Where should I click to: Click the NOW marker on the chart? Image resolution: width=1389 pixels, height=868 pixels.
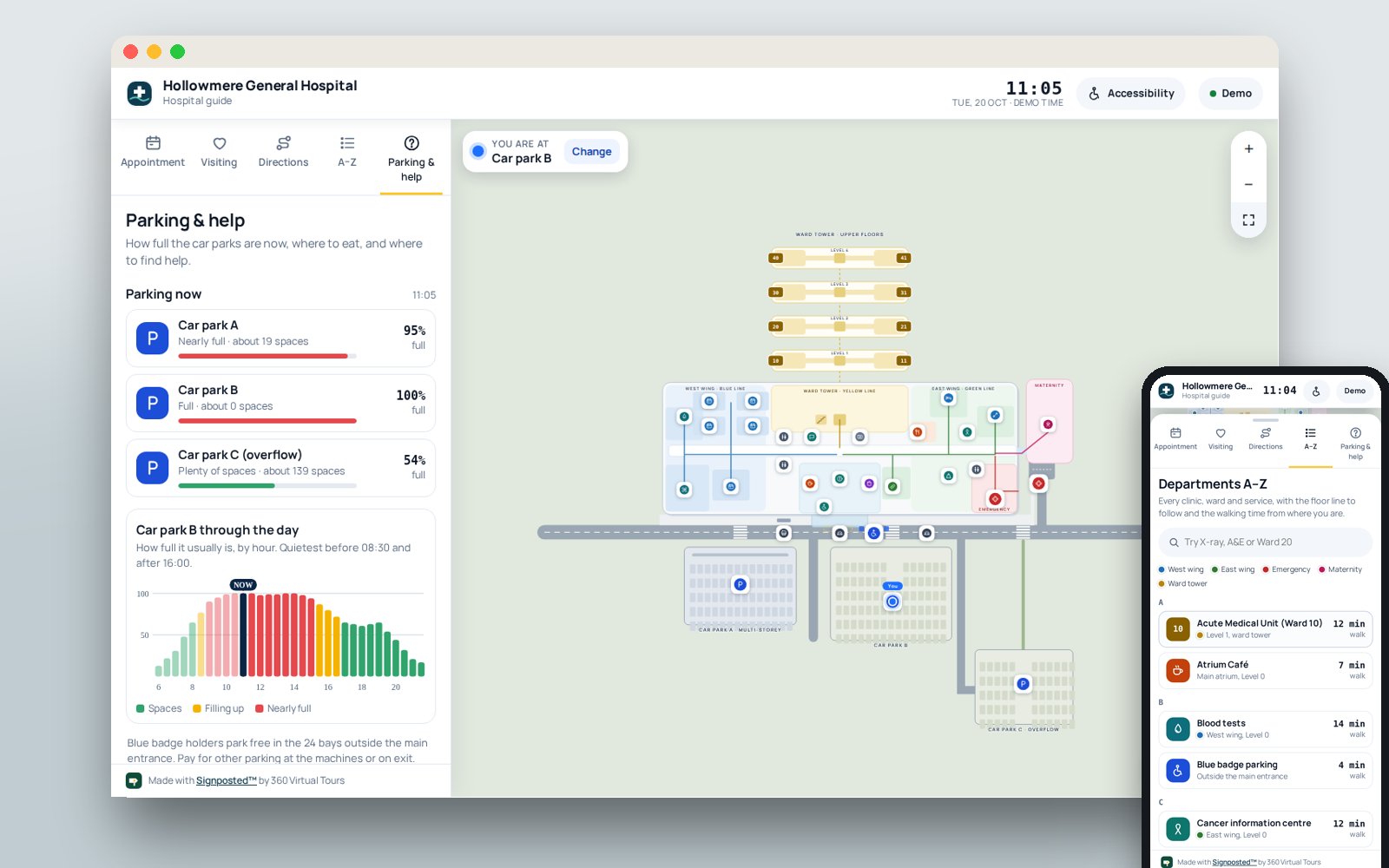point(243,585)
